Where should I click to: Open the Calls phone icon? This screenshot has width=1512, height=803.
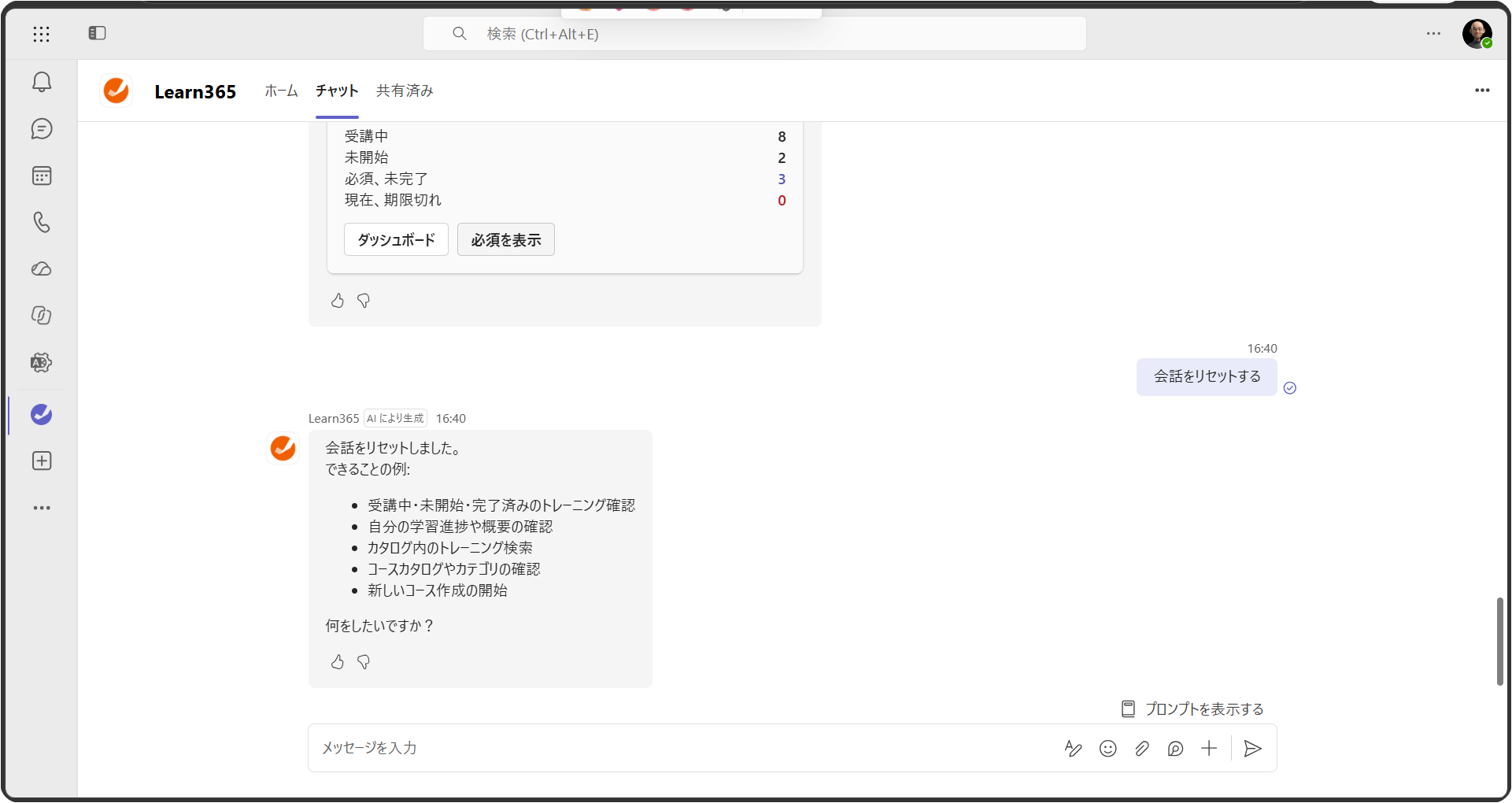pyautogui.click(x=42, y=222)
